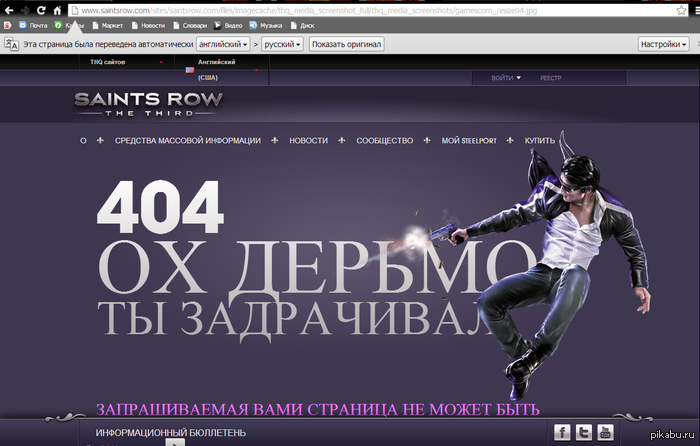Click the saintsrow.com address bar
700x446 pixels.
click(372, 10)
